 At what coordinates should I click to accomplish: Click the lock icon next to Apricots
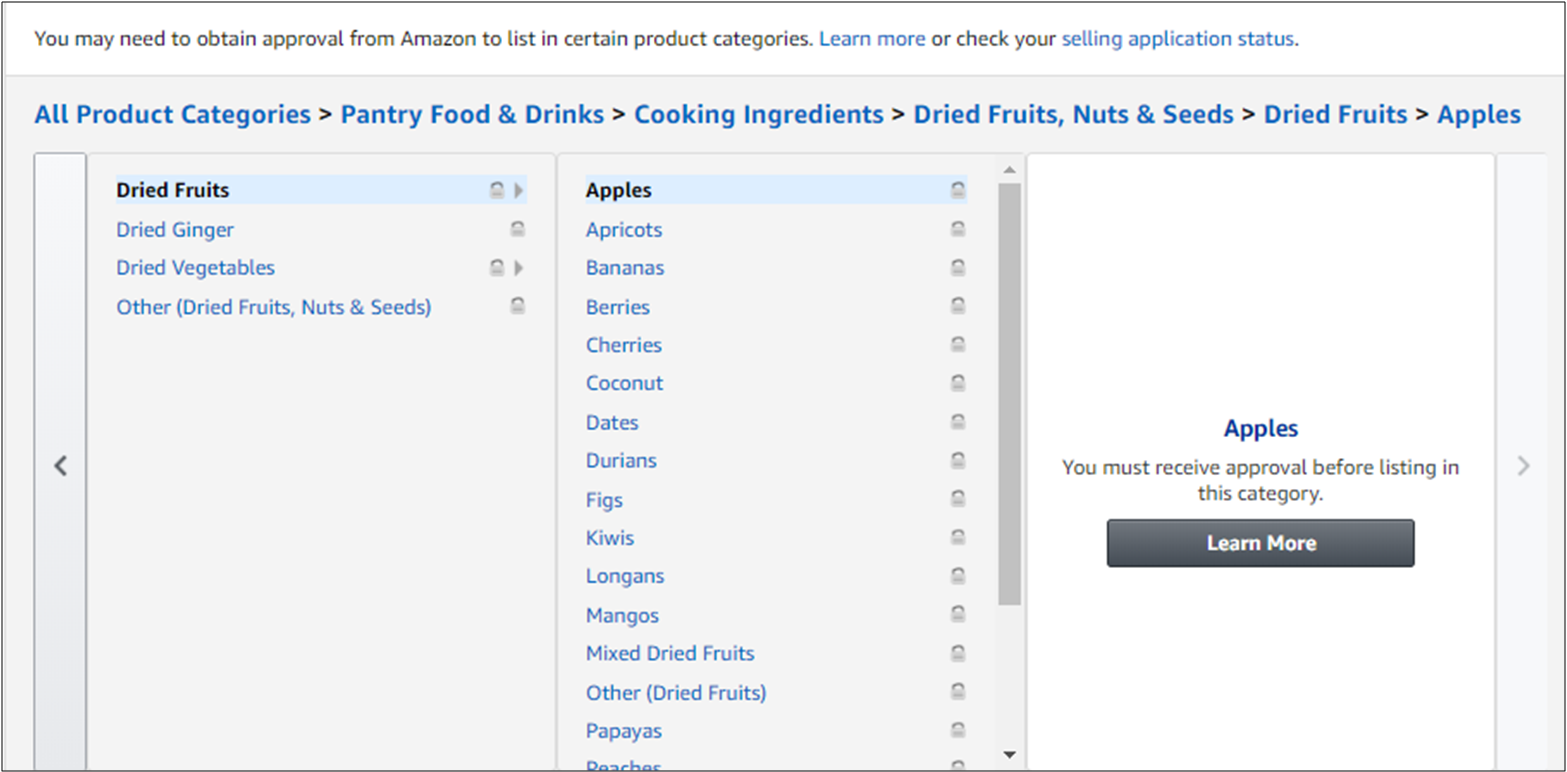[957, 230]
